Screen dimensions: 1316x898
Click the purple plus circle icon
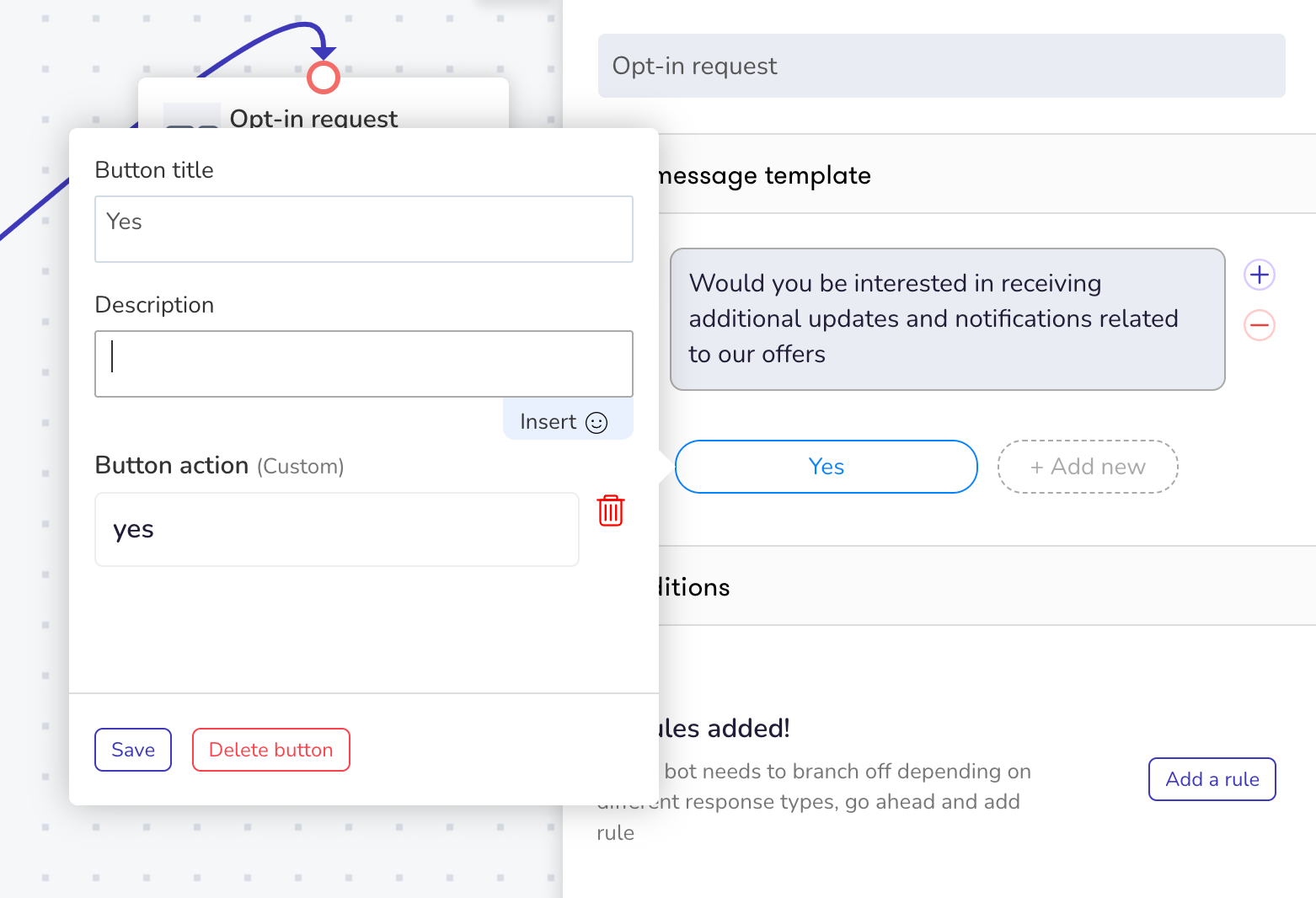point(1260,275)
